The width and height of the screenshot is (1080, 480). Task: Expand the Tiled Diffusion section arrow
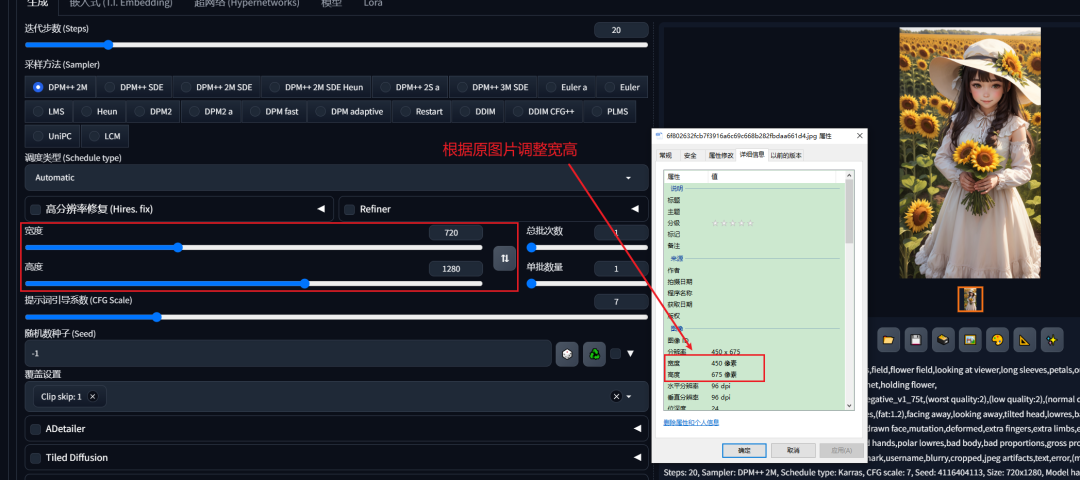[635, 458]
